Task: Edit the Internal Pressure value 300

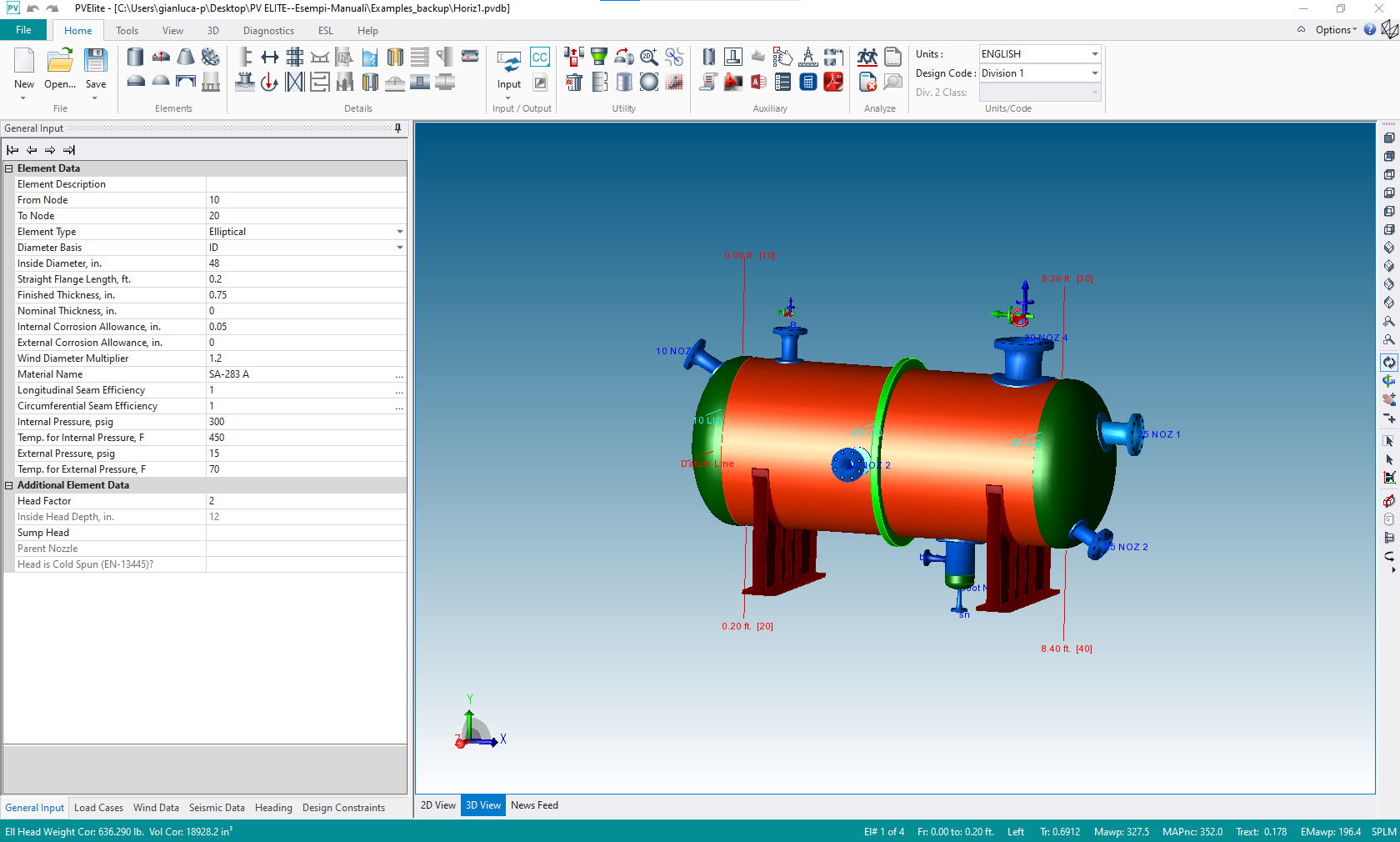Action: tap(306, 422)
